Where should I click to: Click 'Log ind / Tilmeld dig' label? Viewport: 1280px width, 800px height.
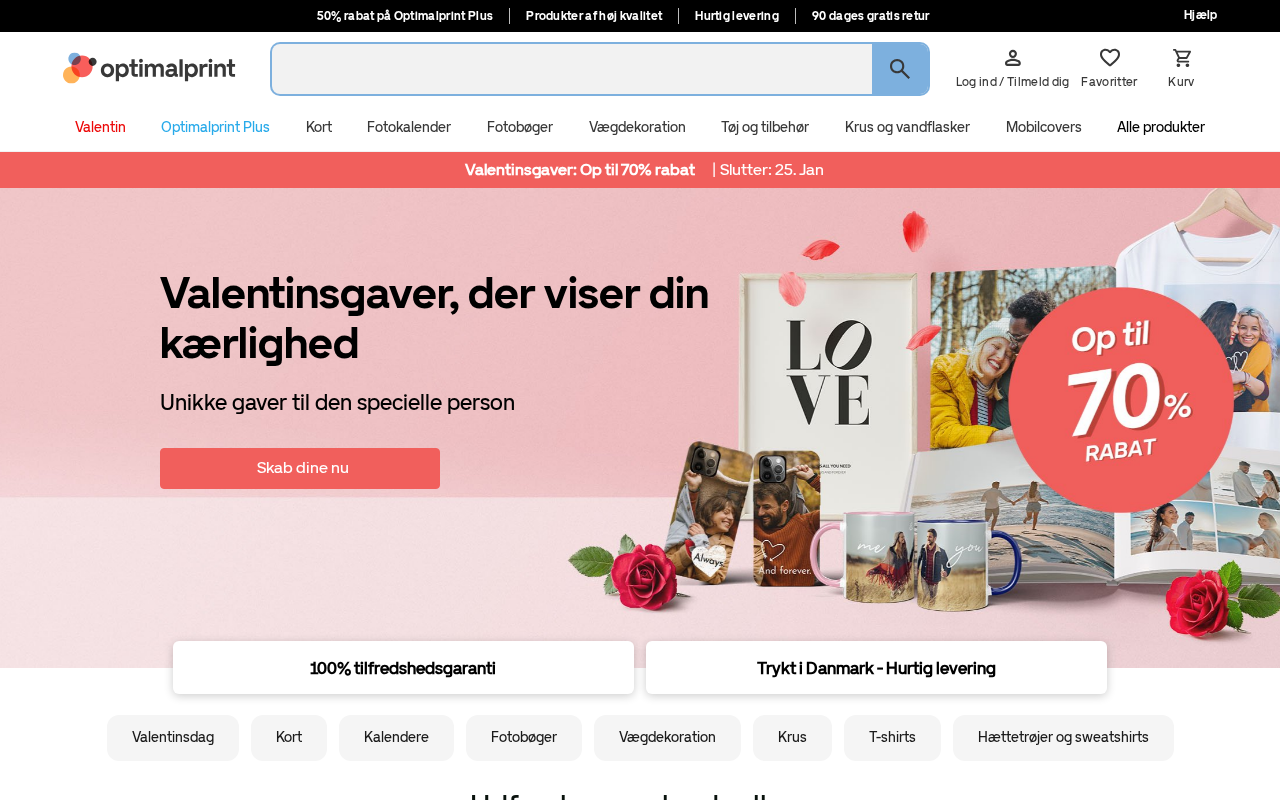point(1012,82)
